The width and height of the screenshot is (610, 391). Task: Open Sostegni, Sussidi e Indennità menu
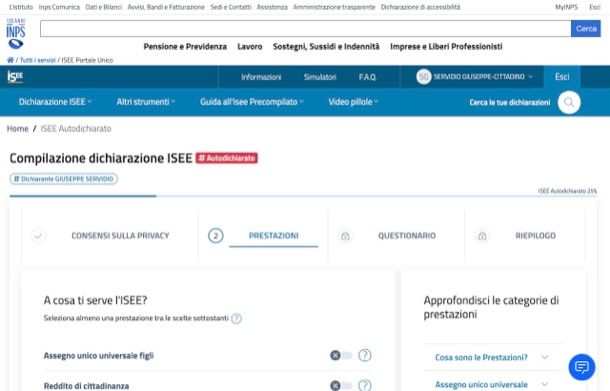pyautogui.click(x=326, y=47)
